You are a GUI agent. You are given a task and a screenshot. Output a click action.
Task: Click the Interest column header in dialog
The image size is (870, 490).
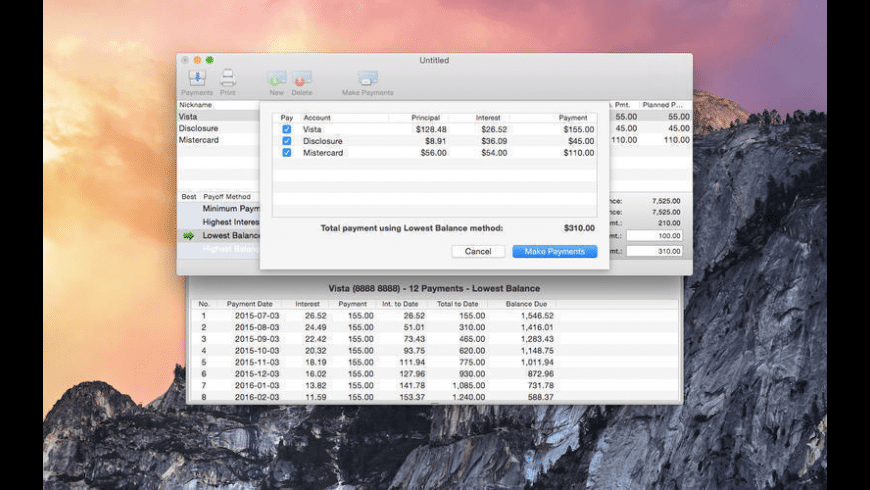pyautogui.click(x=488, y=118)
